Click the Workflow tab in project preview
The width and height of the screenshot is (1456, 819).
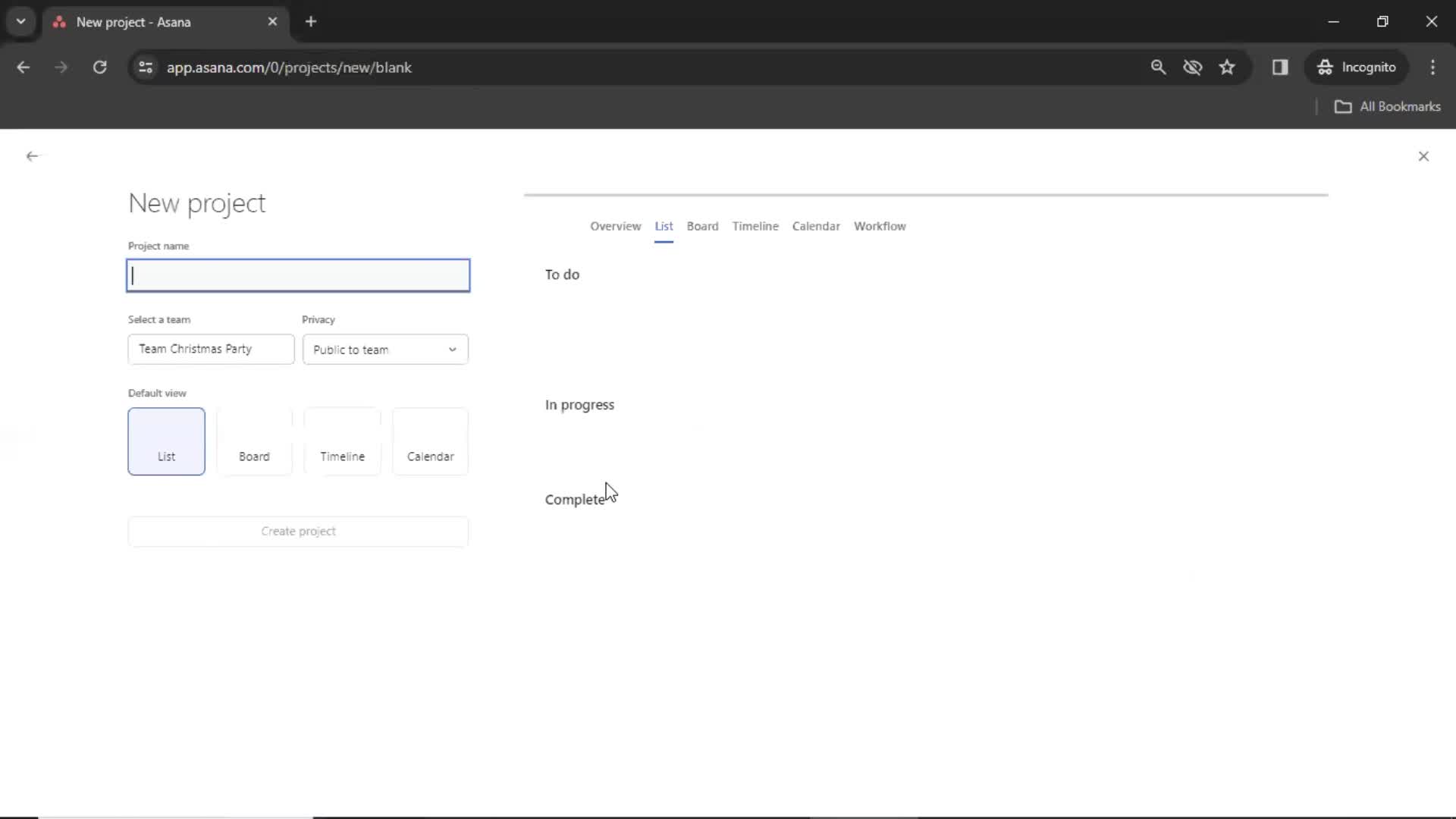[879, 225]
